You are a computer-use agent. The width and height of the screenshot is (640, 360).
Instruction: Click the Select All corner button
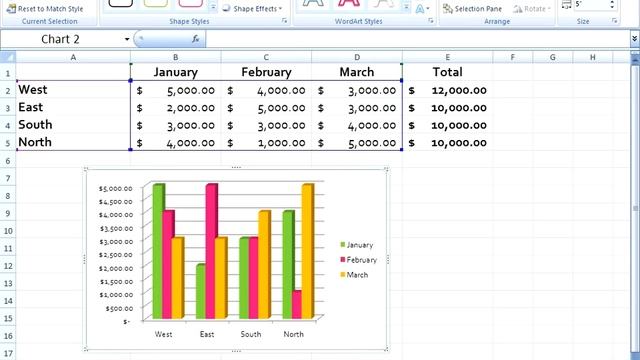point(8,57)
